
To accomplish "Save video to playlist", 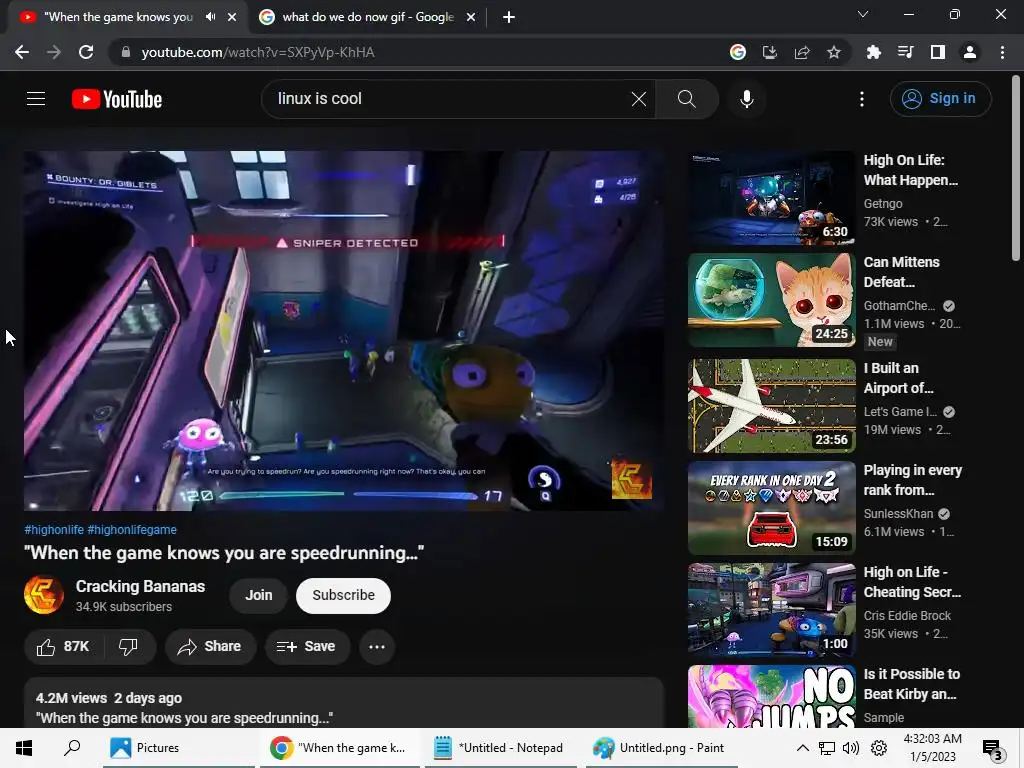I will pos(307,647).
